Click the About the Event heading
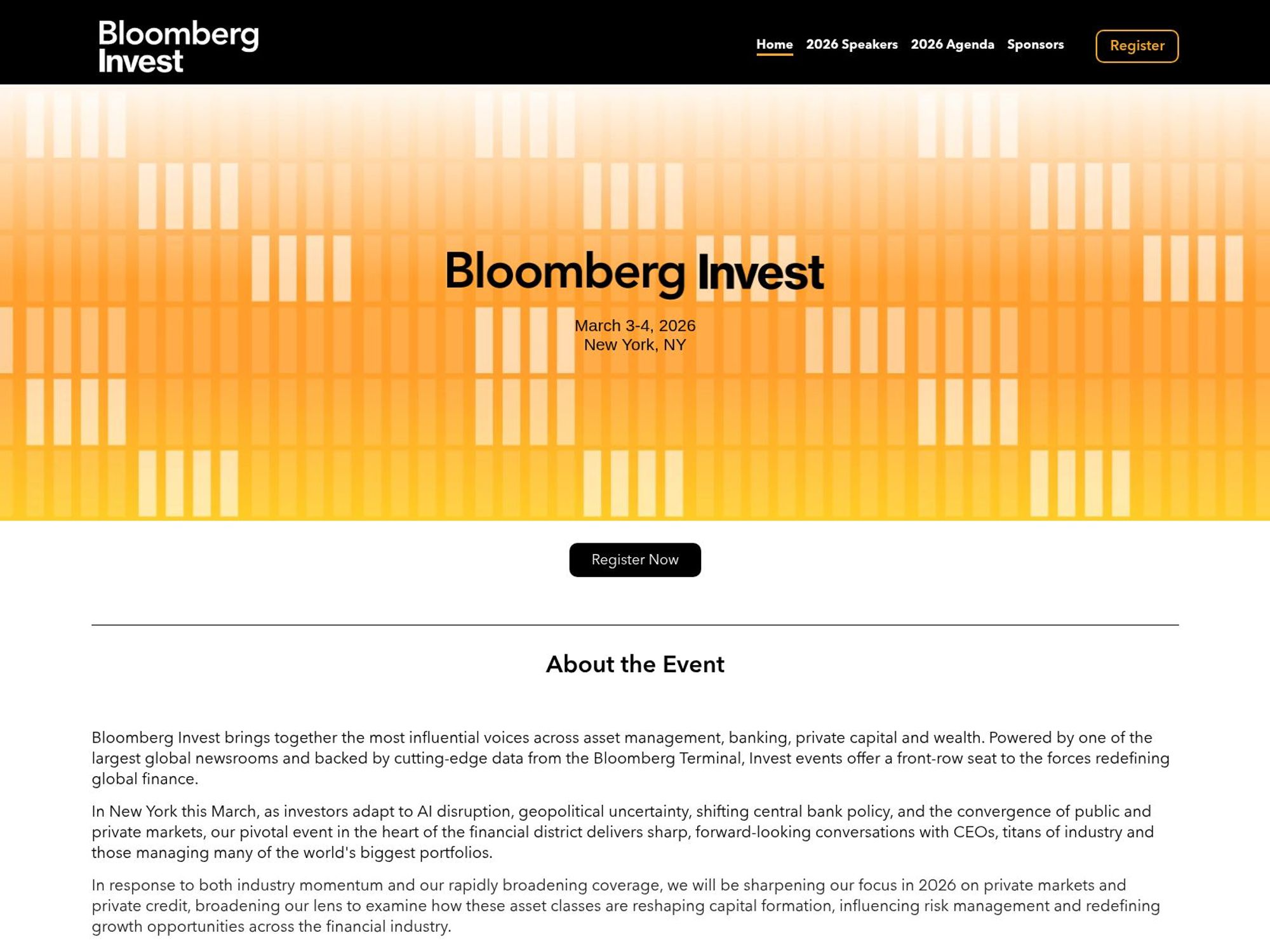This screenshot has width=1270, height=952. point(634,664)
